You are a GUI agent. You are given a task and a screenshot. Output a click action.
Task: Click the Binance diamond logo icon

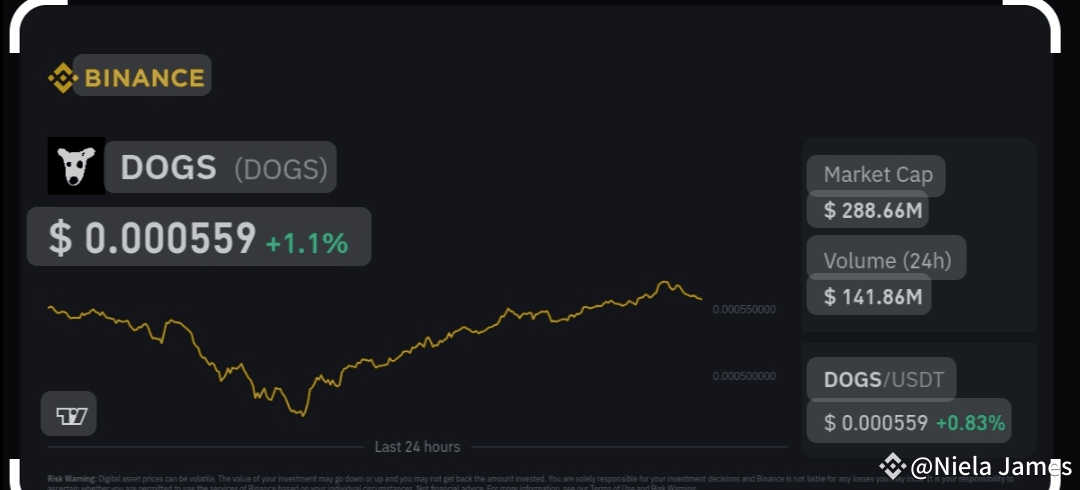62,77
